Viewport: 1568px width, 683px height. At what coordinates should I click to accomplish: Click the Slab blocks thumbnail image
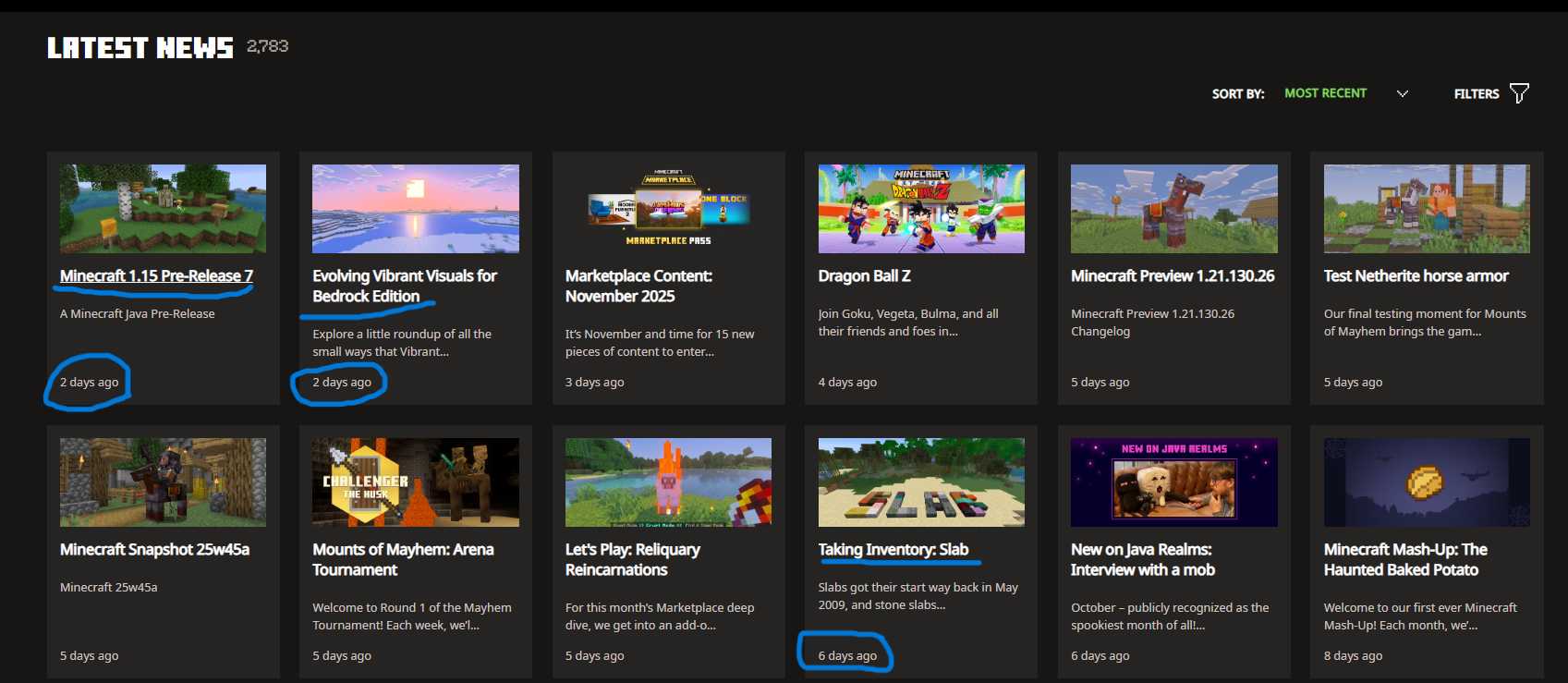[921, 482]
